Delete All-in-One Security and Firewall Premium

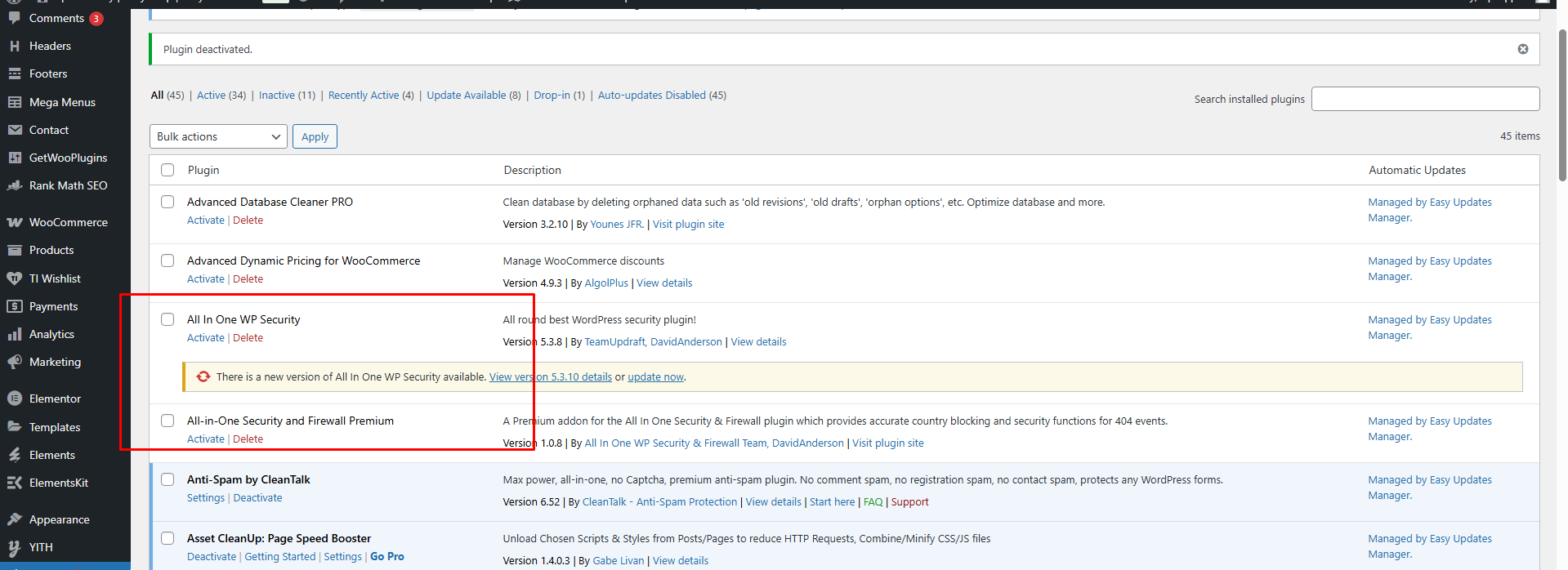248,439
